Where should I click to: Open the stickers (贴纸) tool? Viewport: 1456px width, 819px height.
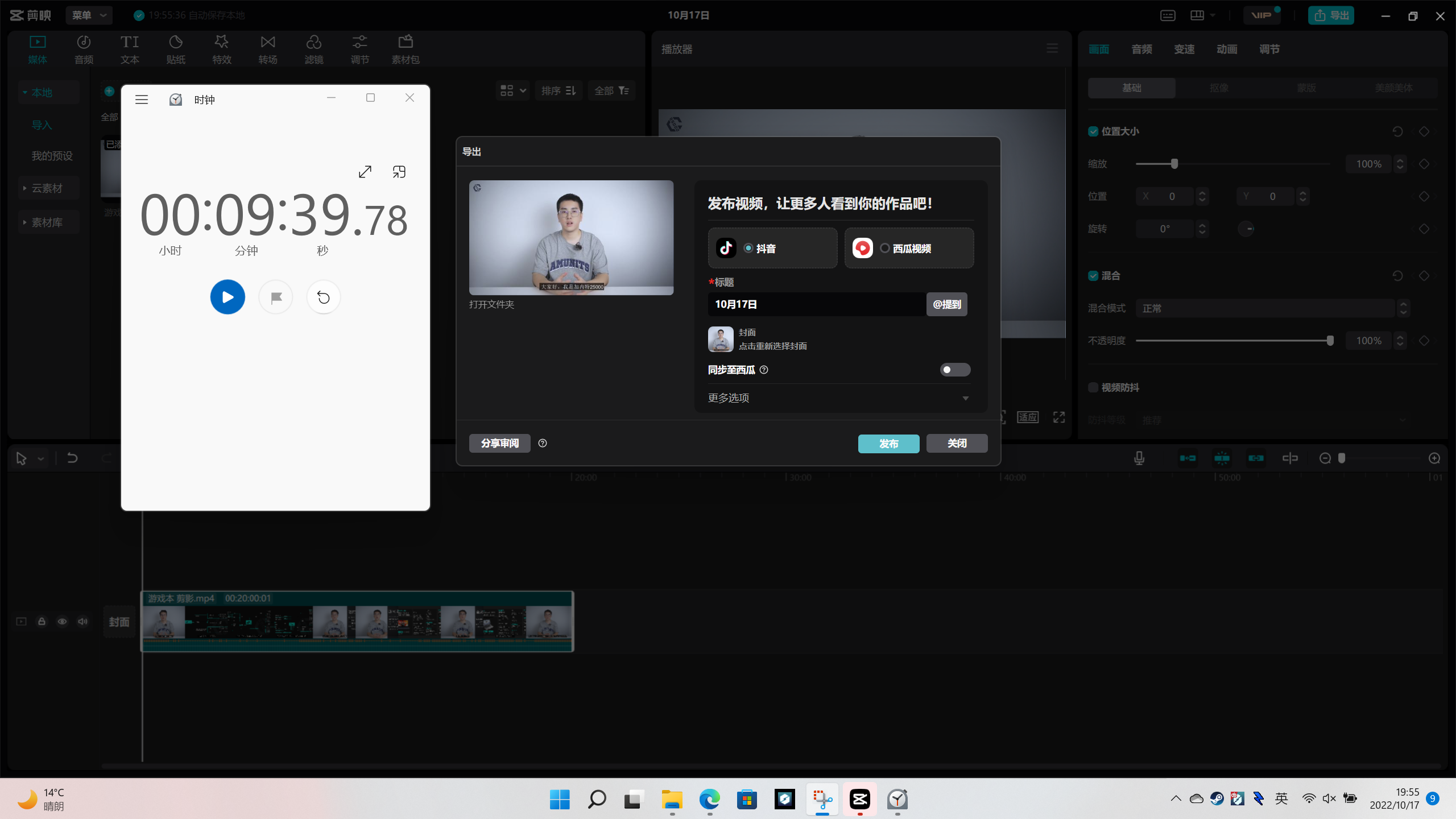click(176, 49)
